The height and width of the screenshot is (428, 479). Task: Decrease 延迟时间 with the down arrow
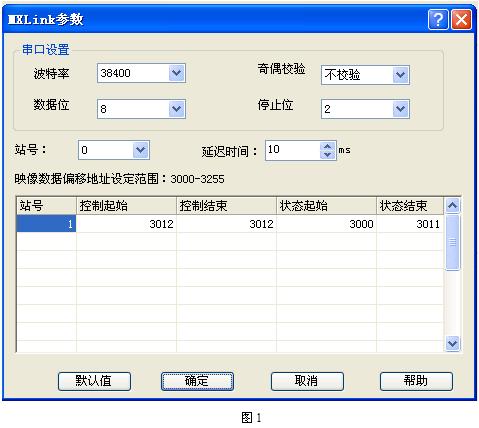click(x=328, y=155)
